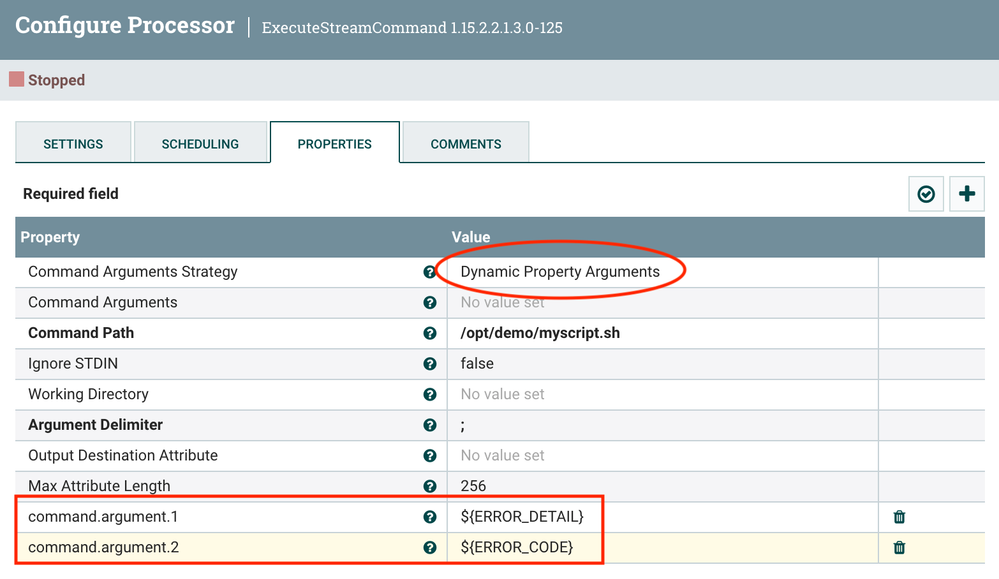This screenshot has width=999, height=579.
Task: Select the Command Arguments Strategy property name
Action: [133, 272]
